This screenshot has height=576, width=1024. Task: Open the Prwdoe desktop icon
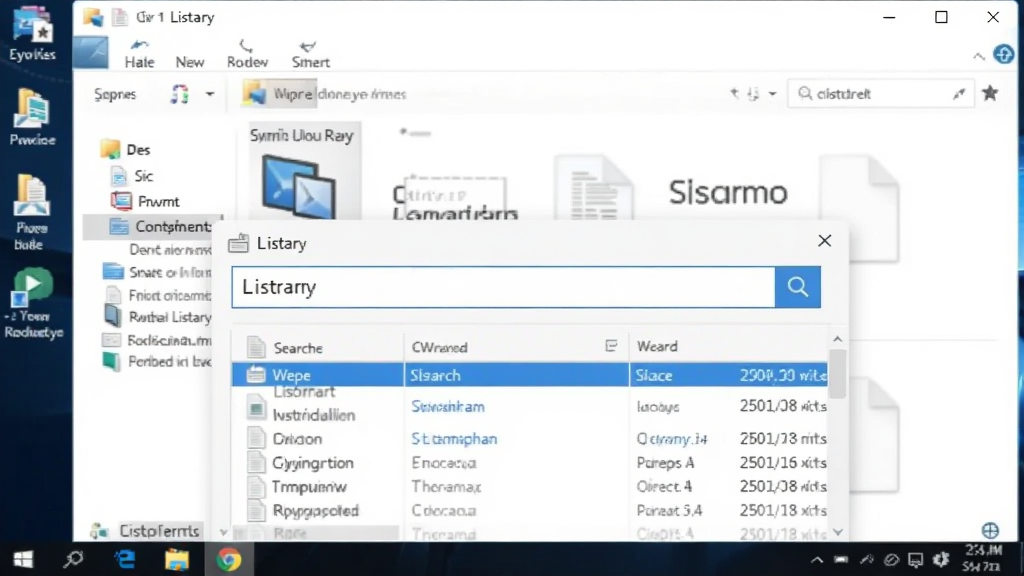coord(32,118)
